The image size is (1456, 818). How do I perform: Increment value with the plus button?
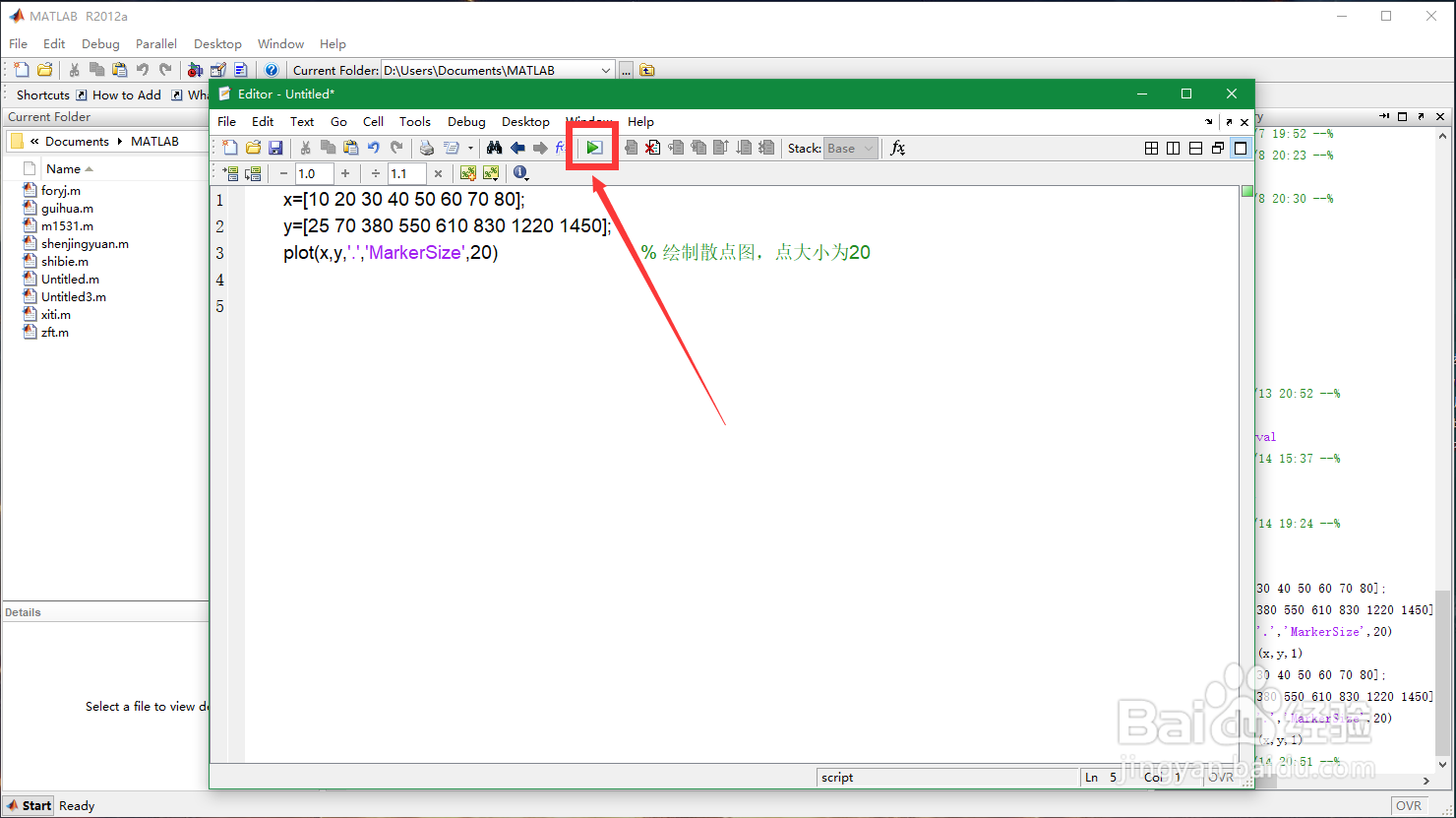344,173
